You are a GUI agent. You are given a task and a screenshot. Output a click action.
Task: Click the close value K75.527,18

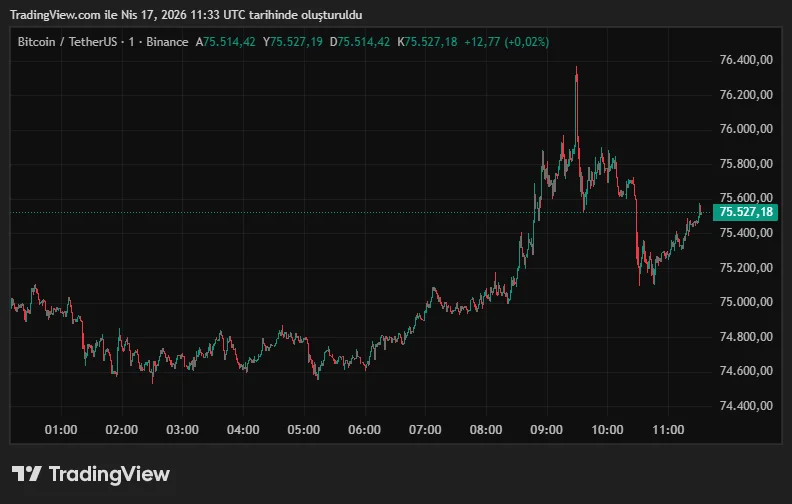(427, 42)
